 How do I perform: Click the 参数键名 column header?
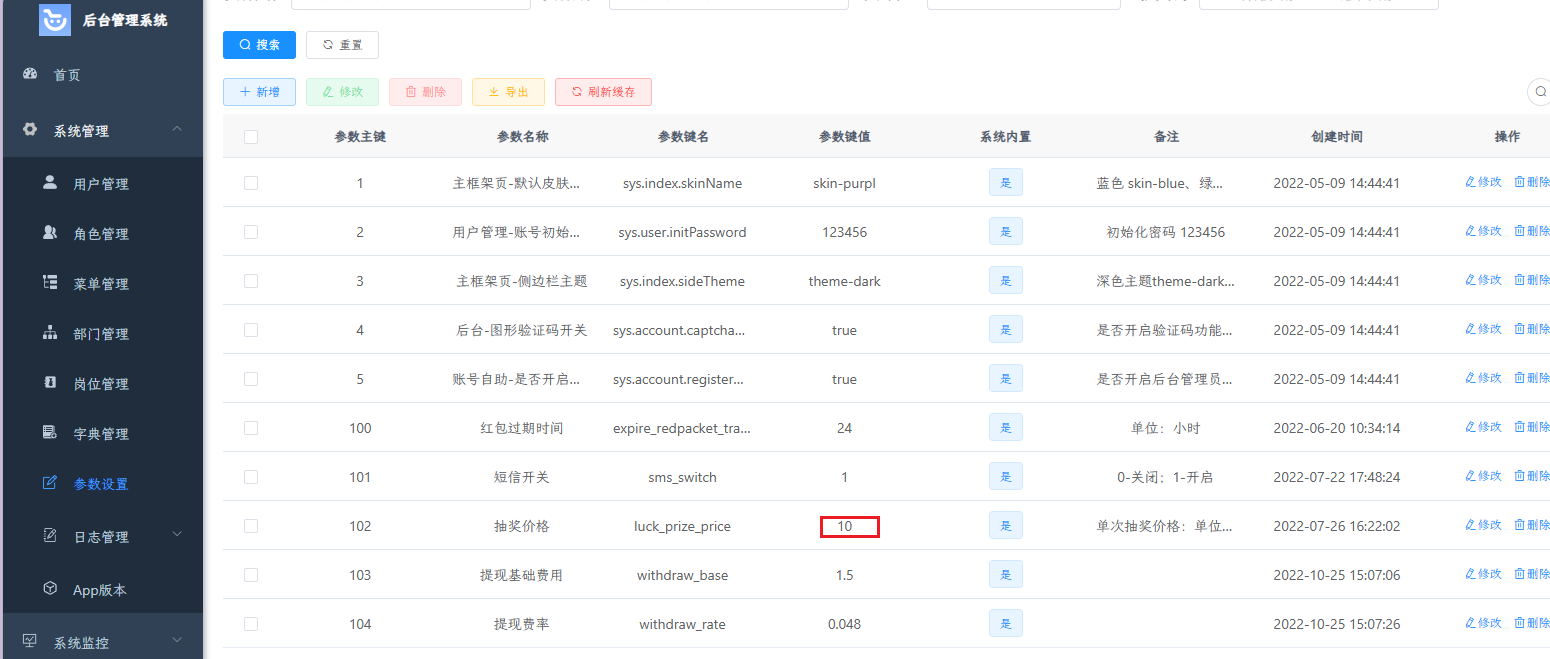point(683,137)
